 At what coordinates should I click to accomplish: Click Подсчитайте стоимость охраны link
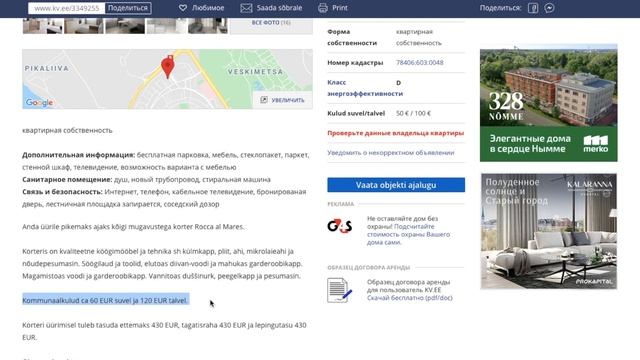pos(408,234)
